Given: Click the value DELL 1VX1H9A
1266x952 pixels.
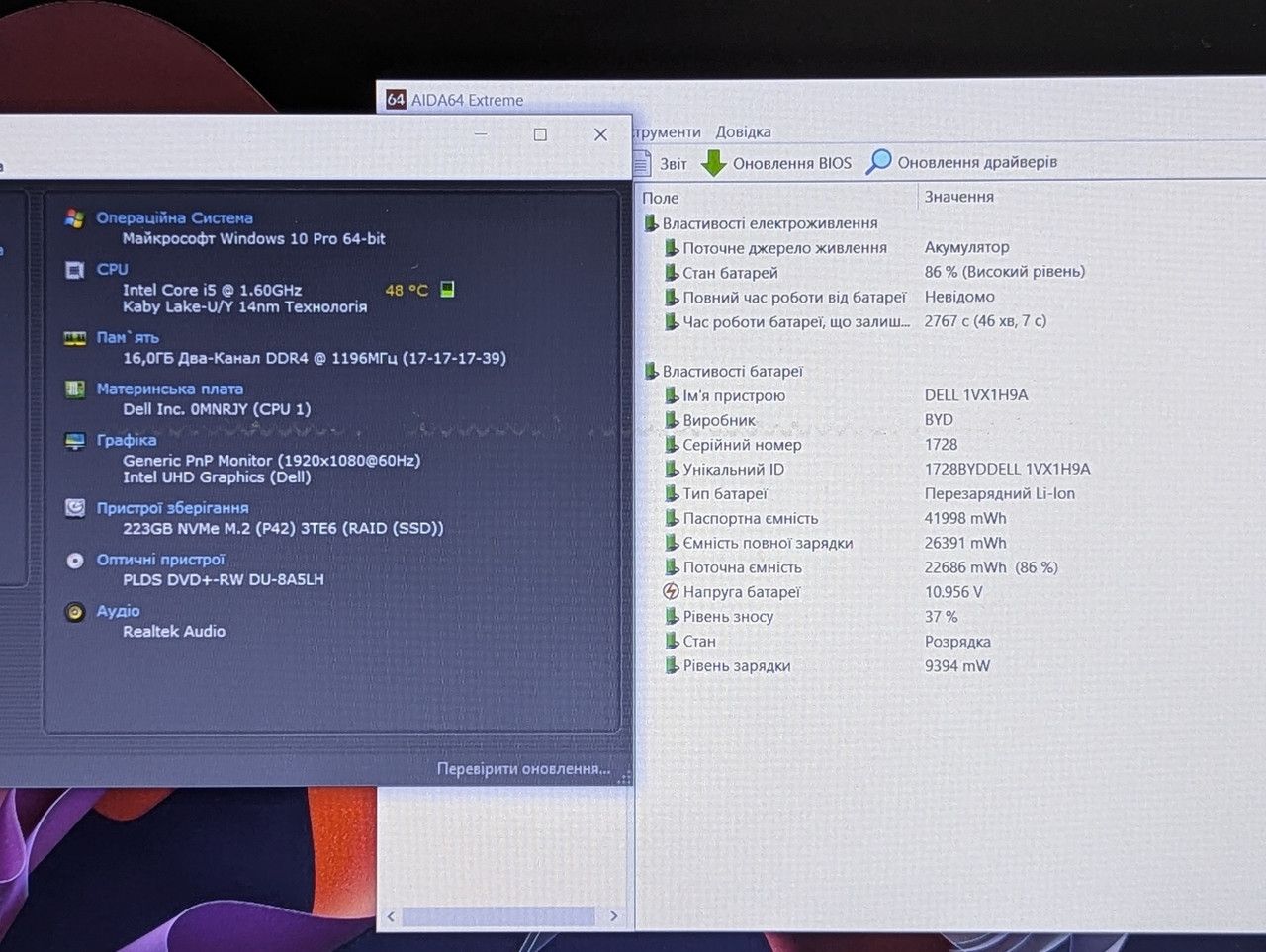Looking at the screenshot, I should click(976, 394).
